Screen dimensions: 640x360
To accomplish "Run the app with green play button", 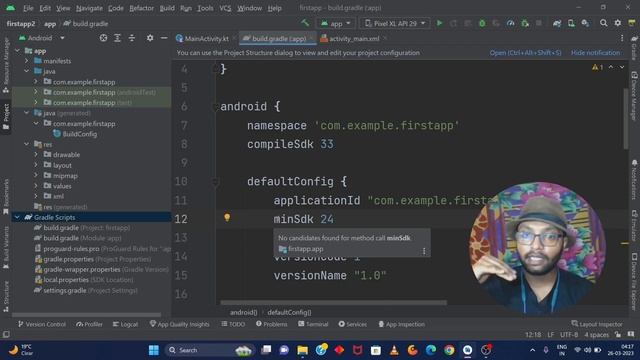I will [x=440, y=23].
